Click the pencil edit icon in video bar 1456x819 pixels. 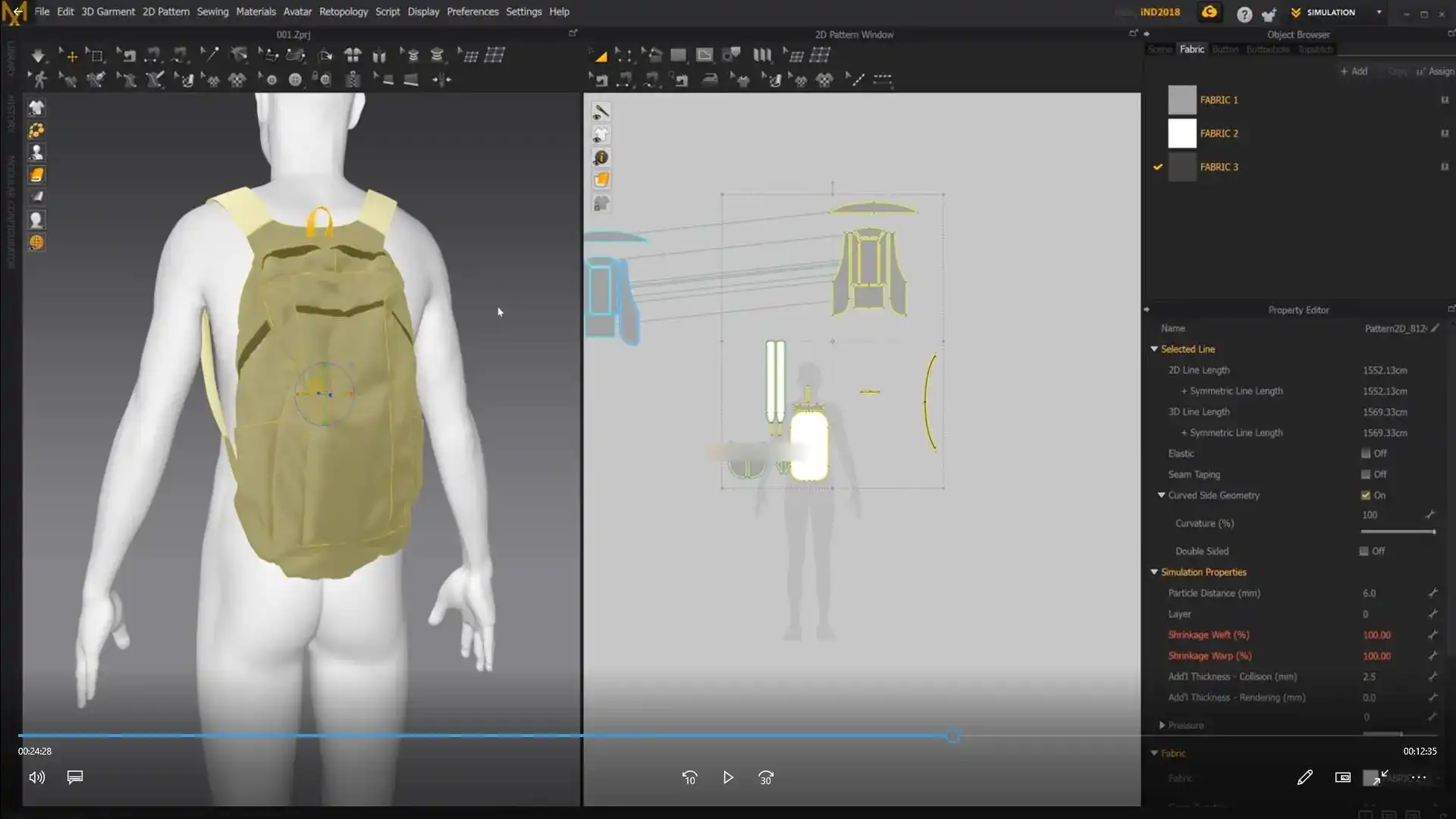[x=1304, y=777]
